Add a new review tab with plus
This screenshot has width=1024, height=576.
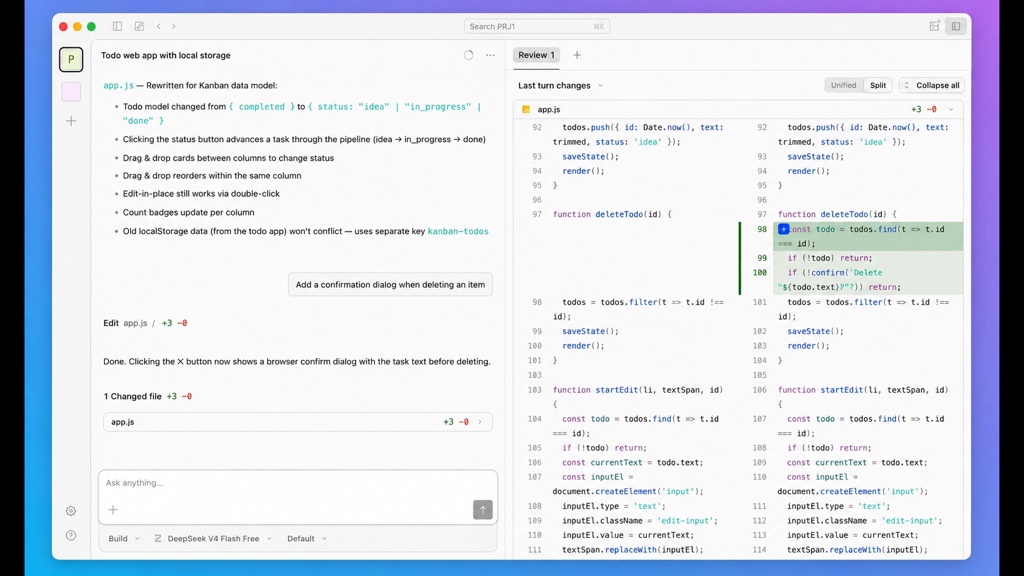point(577,56)
